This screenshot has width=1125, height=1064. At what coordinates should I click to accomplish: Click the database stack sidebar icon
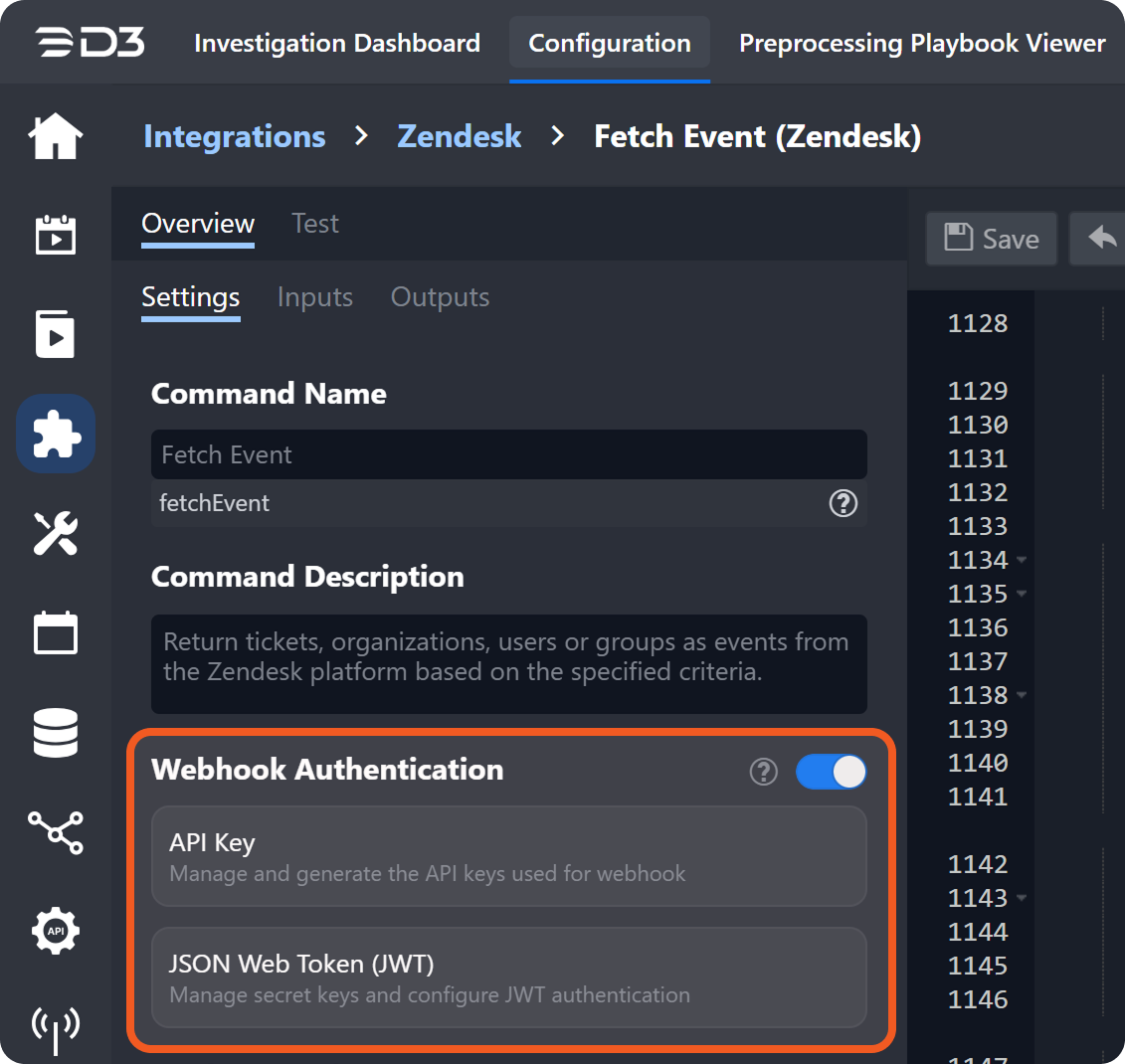click(x=56, y=733)
